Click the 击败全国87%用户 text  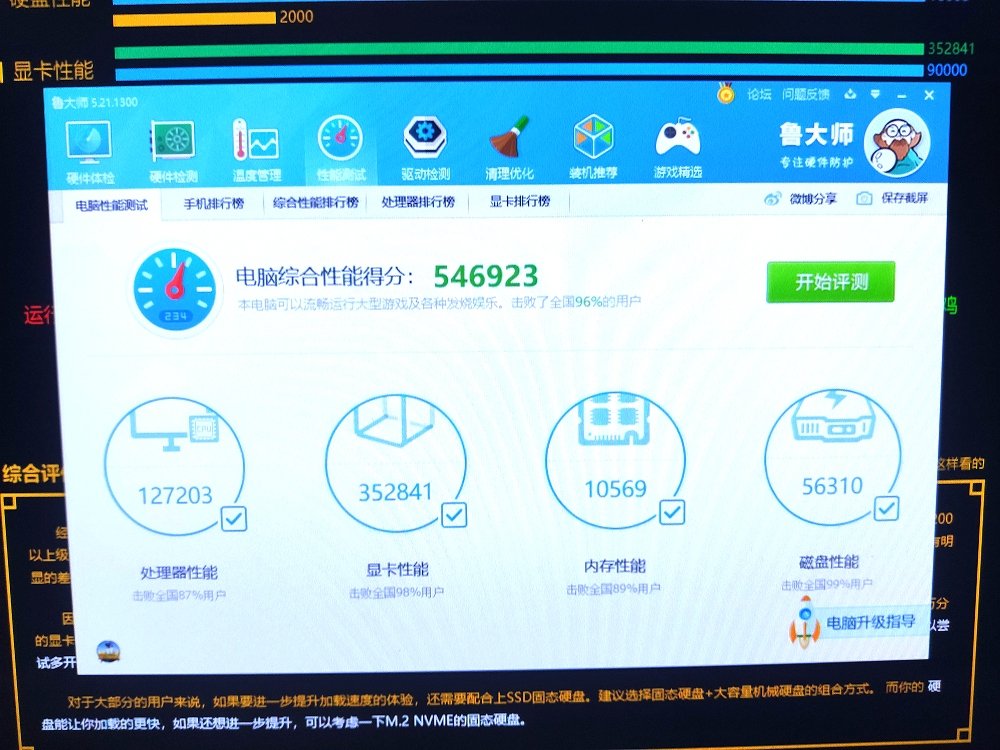point(179,596)
